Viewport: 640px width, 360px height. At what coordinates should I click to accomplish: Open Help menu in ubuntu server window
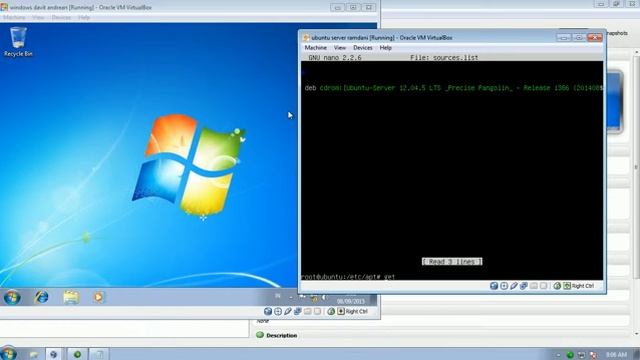coord(385,48)
